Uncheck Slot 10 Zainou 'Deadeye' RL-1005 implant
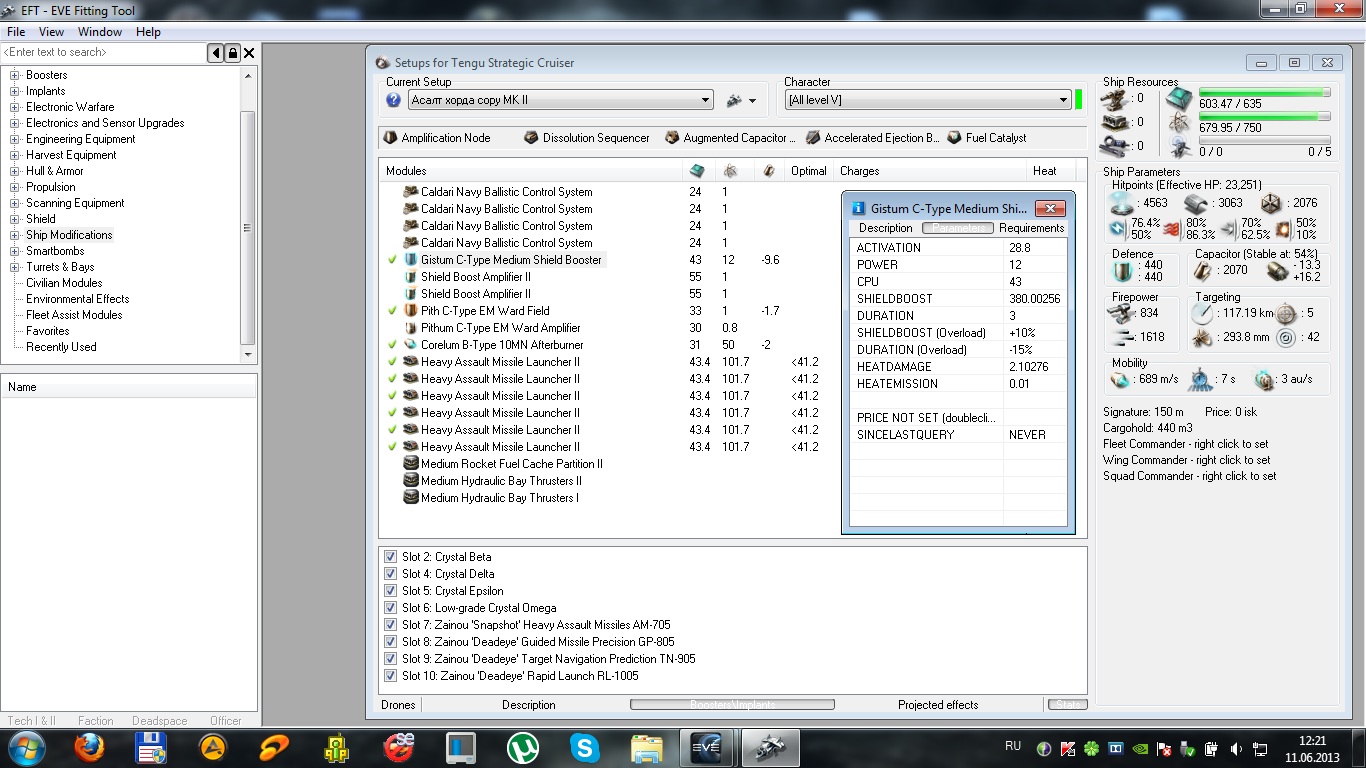1366x768 pixels. [x=391, y=676]
